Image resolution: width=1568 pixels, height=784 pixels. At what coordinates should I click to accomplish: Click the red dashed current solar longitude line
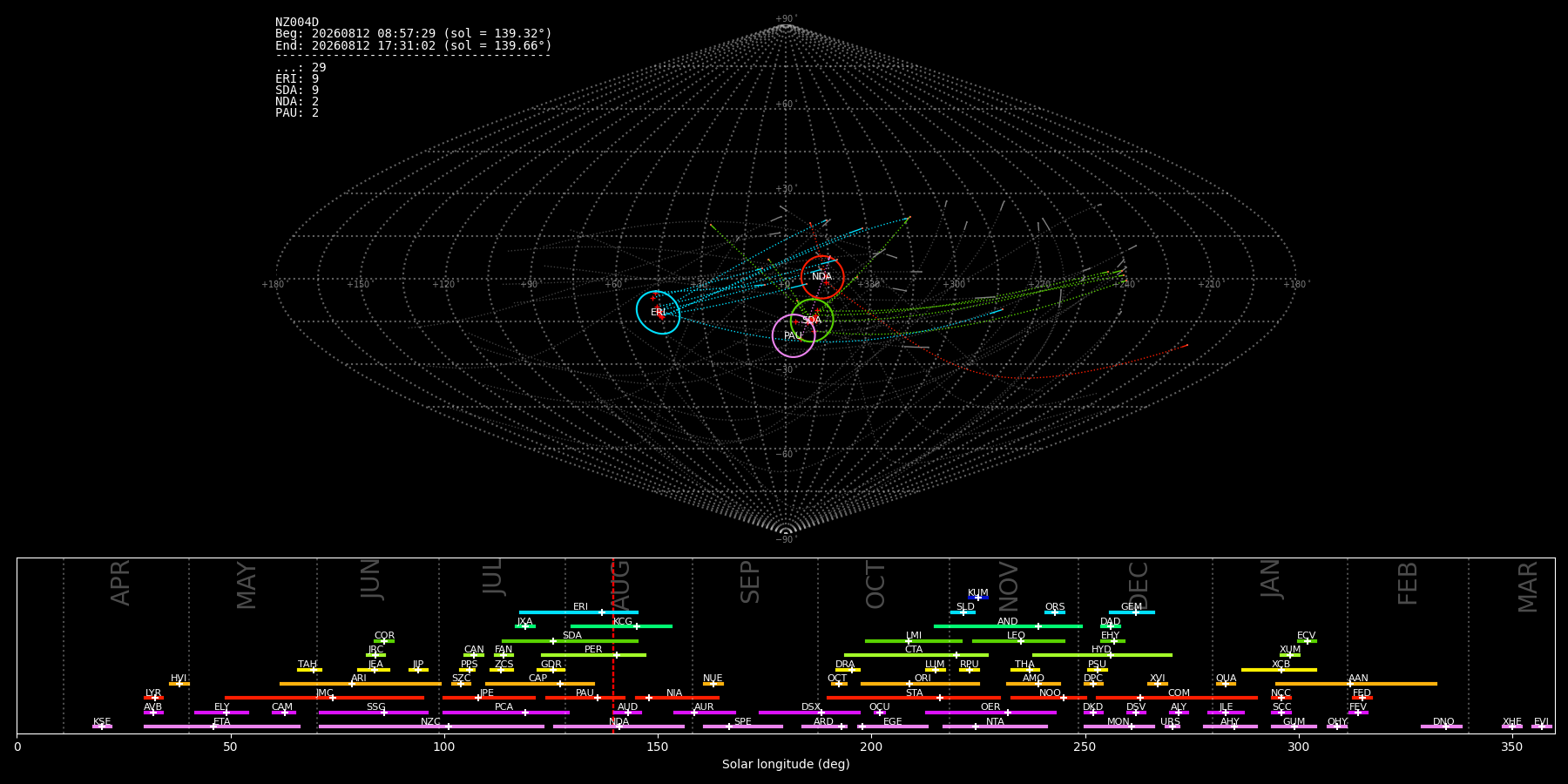pyautogui.click(x=612, y=645)
